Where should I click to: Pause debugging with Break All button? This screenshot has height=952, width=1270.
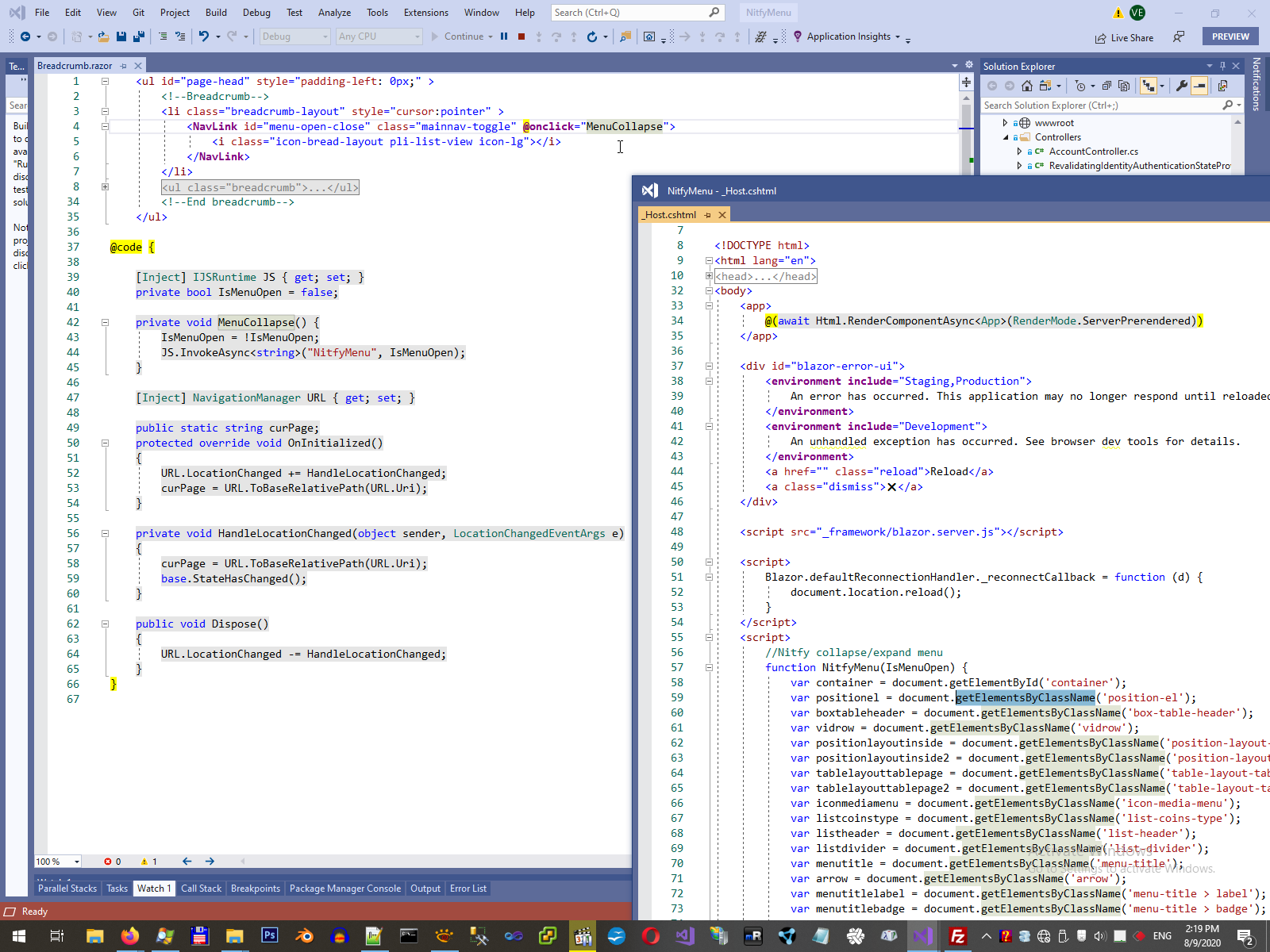[x=504, y=36]
